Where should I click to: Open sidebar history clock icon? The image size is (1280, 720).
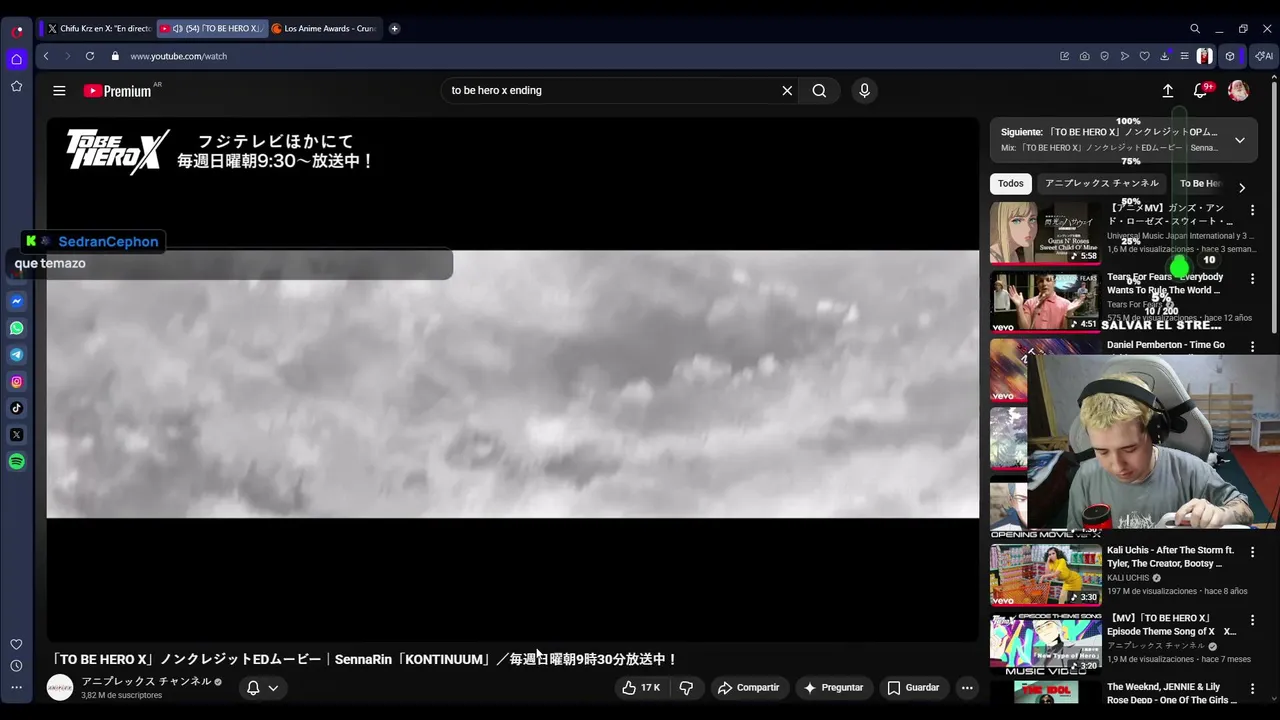pyautogui.click(x=16, y=666)
